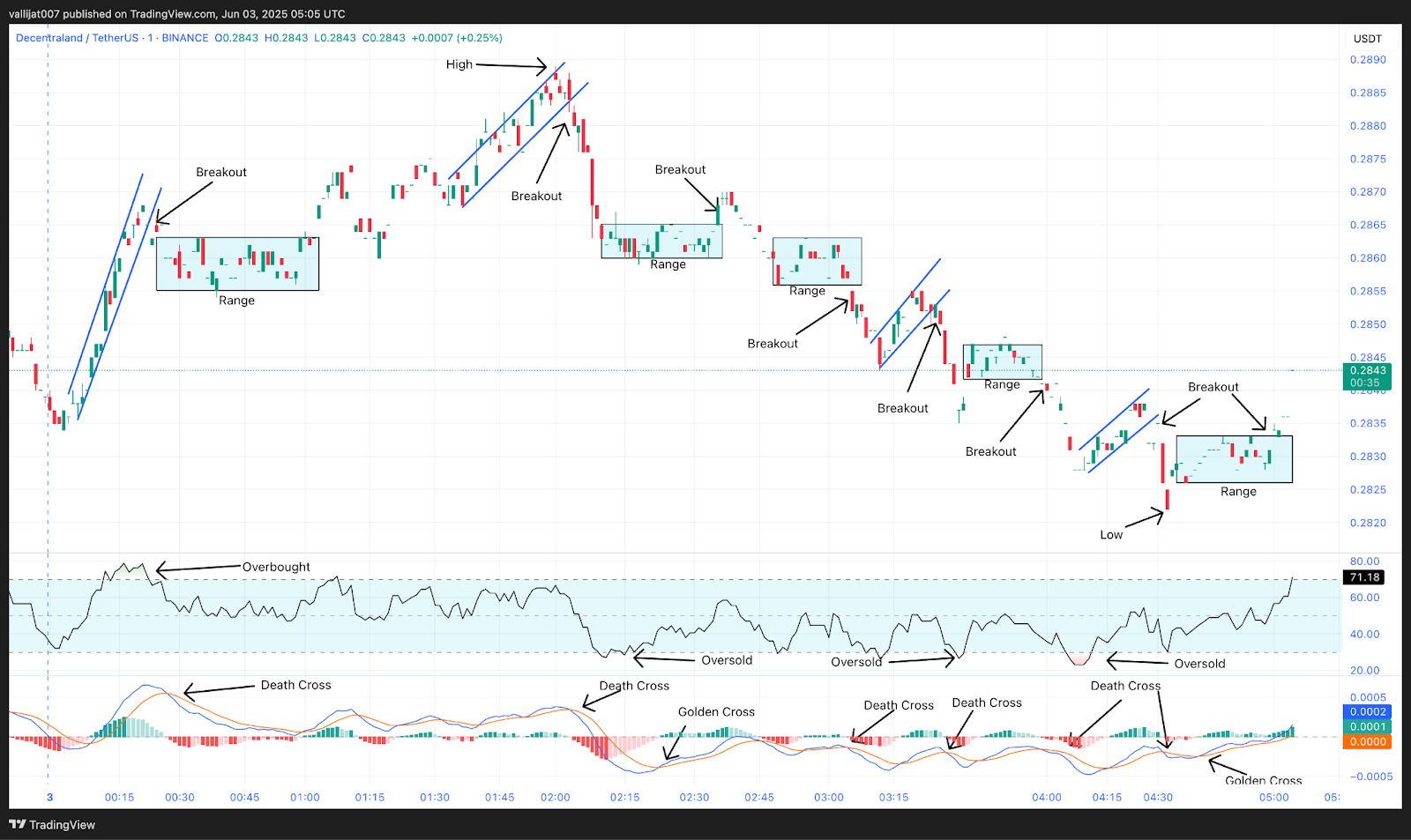
Task: Click the 04:00 time axis label
Action: (x=1048, y=798)
